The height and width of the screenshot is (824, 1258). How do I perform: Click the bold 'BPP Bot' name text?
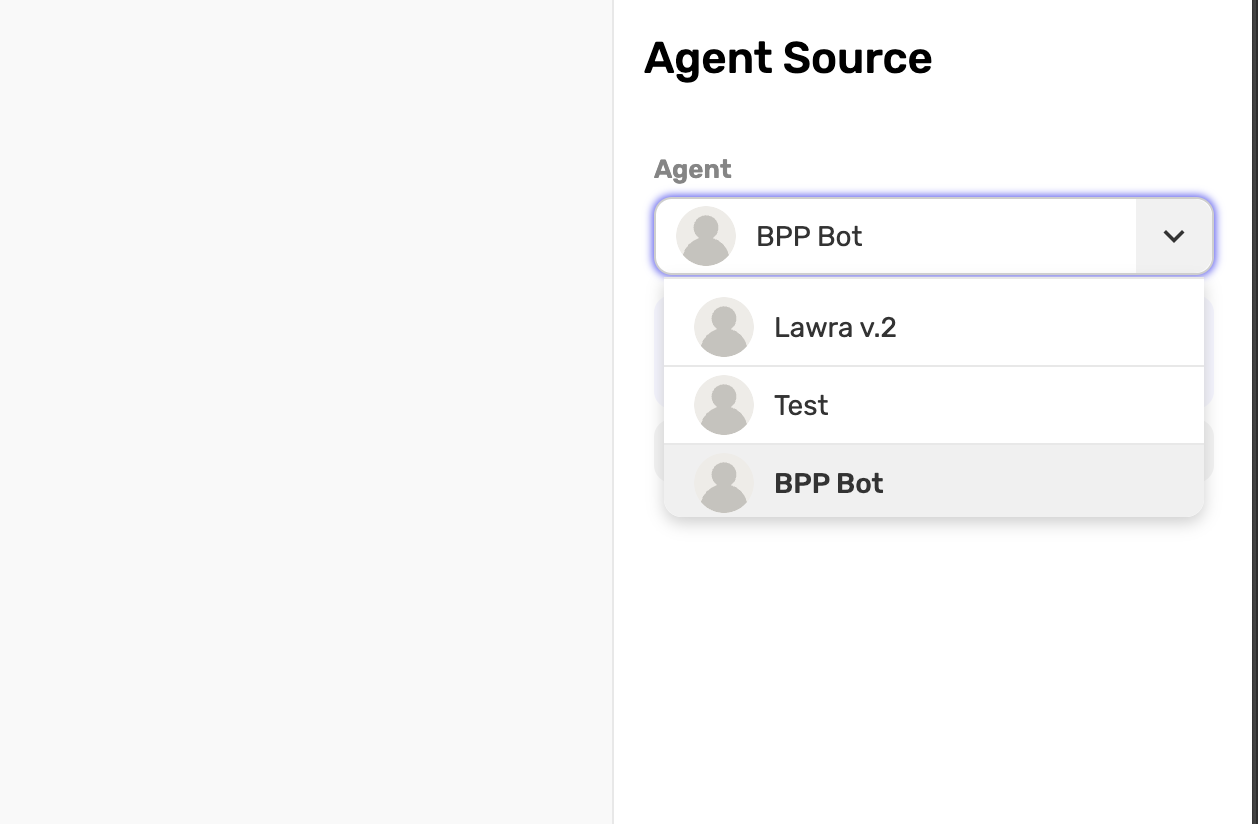tap(829, 483)
